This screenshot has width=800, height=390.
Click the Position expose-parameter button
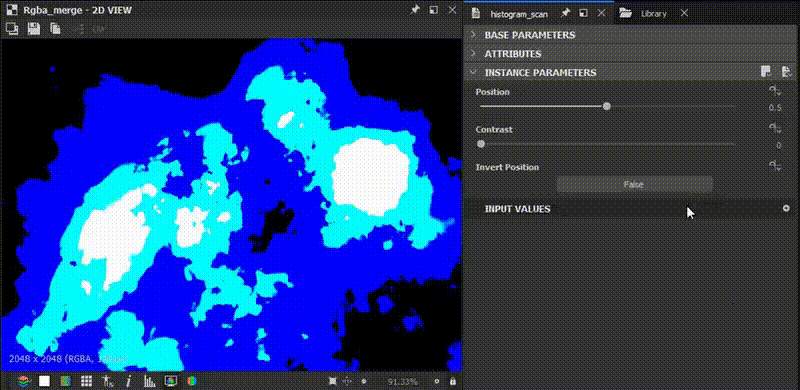tap(775, 91)
